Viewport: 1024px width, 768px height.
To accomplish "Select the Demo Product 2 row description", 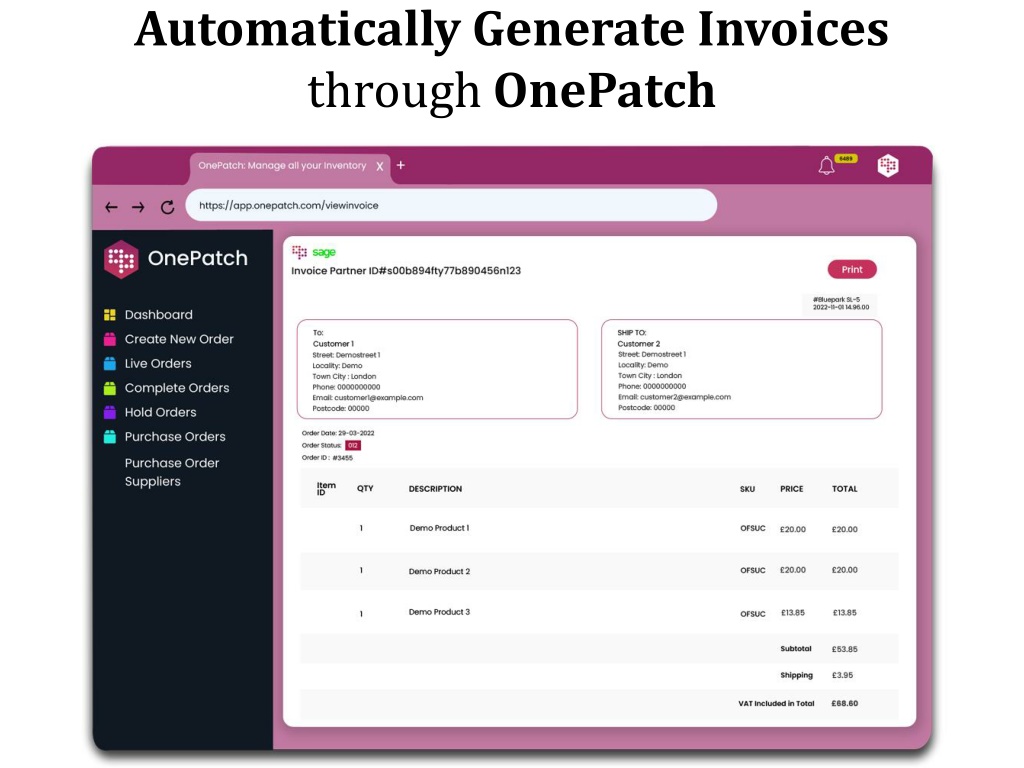I will pyautogui.click(x=439, y=571).
